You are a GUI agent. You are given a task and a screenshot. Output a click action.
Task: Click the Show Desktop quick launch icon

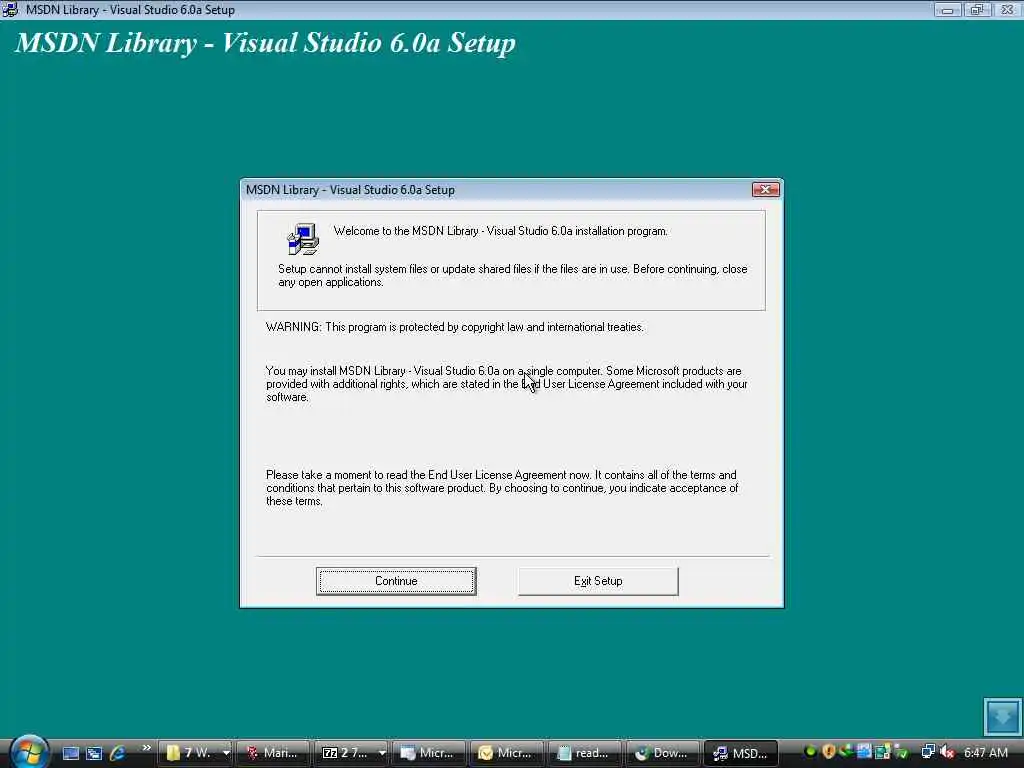click(71, 753)
